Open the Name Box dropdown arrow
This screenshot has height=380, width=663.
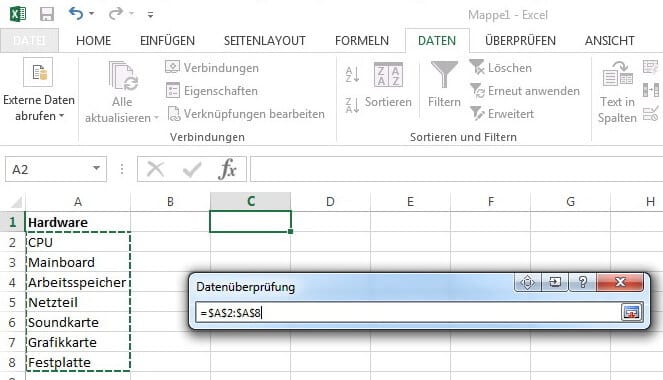96,169
